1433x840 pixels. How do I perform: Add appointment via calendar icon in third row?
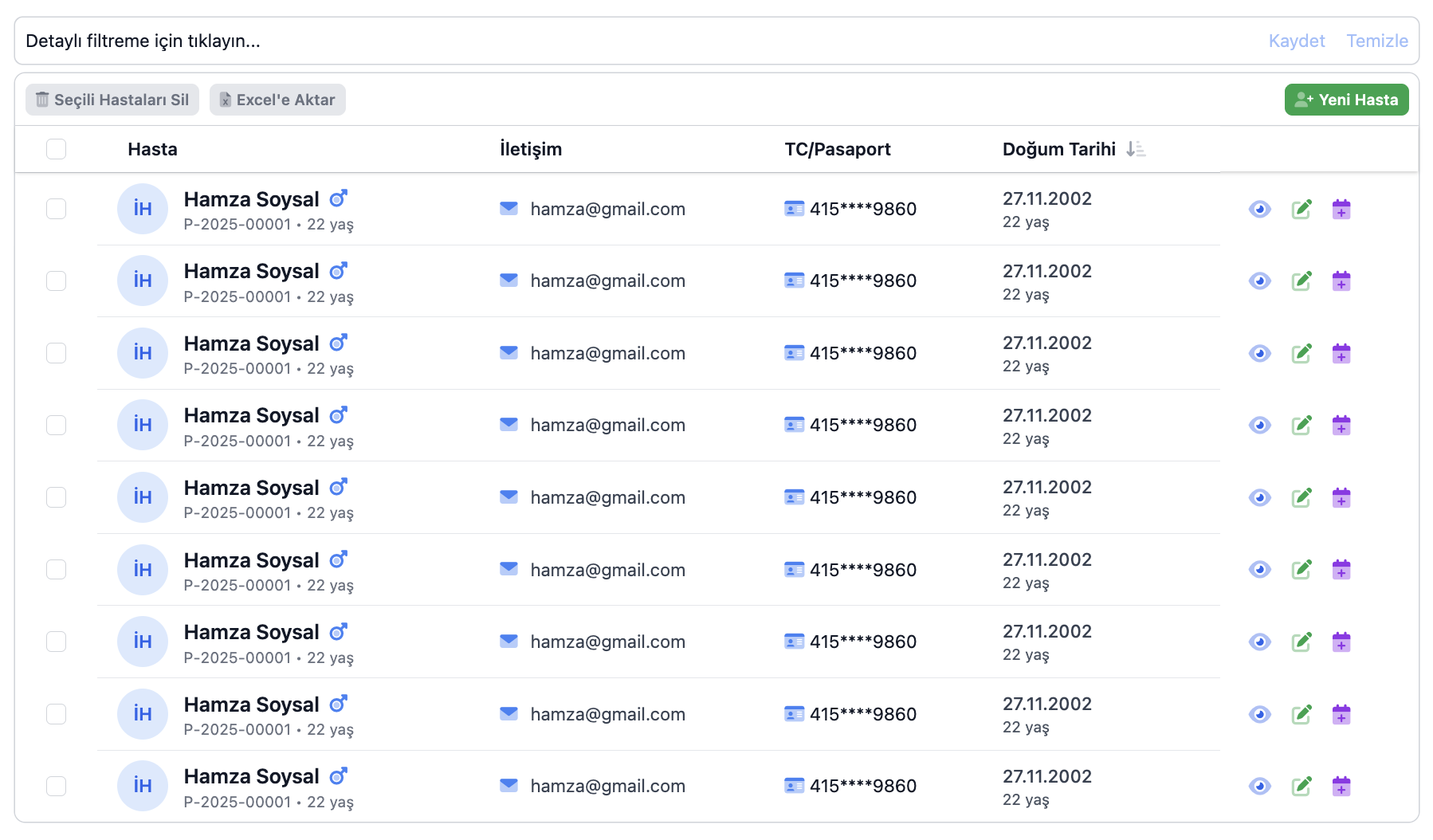tap(1341, 354)
